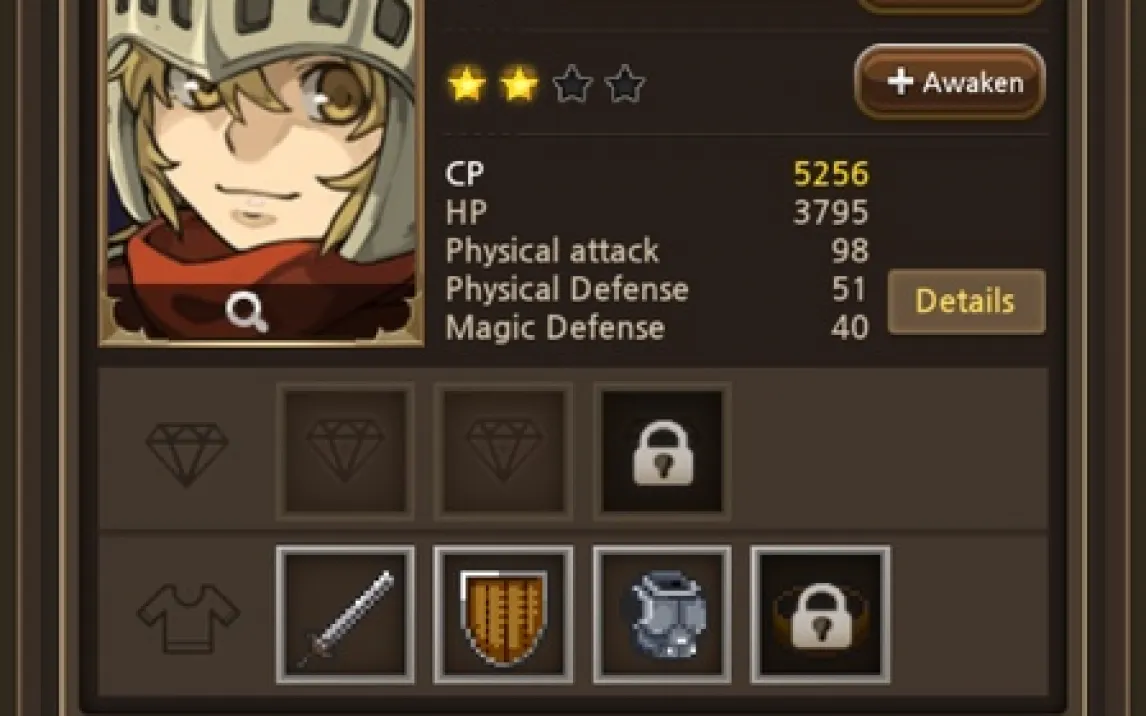
Task: Select the knight character portrait
Action: pyautogui.click(x=262, y=172)
